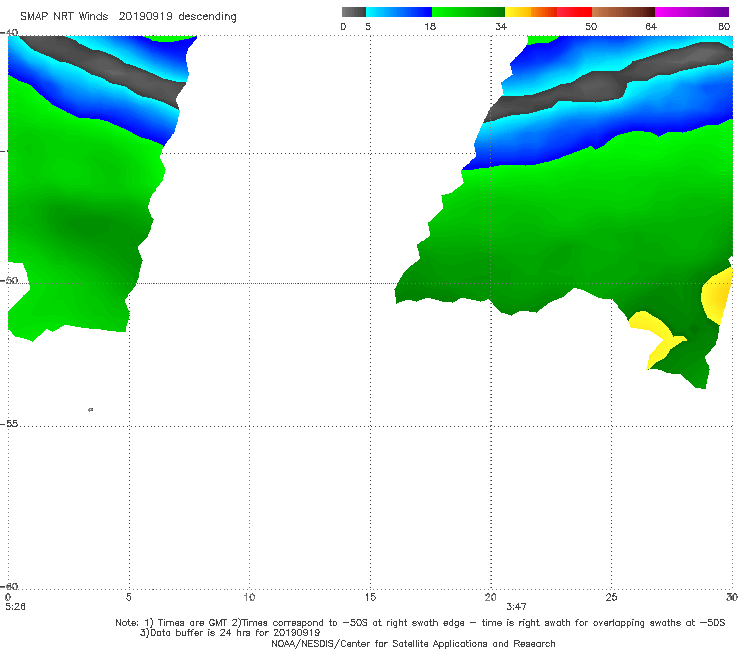This screenshot has width=740, height=650.
Task: Click the longitude axis label '25'
Action: [x=611, y=597]
